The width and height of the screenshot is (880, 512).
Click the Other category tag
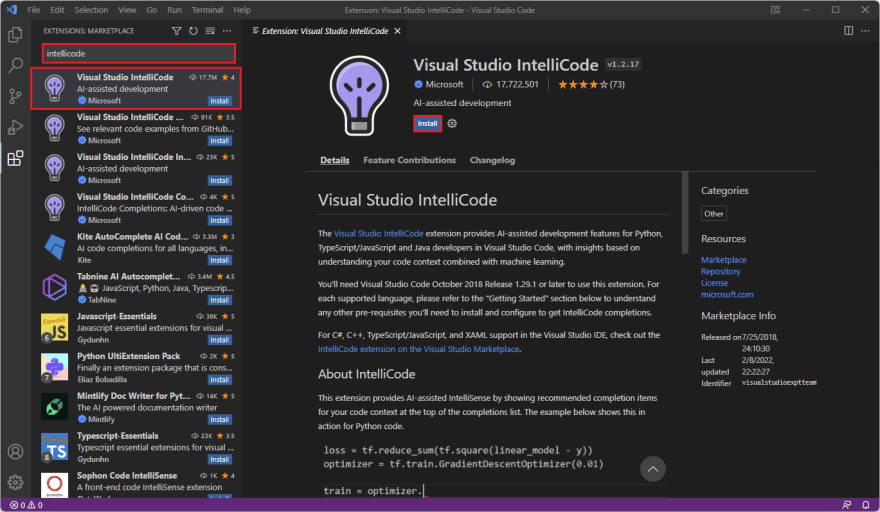pos(713,213)
